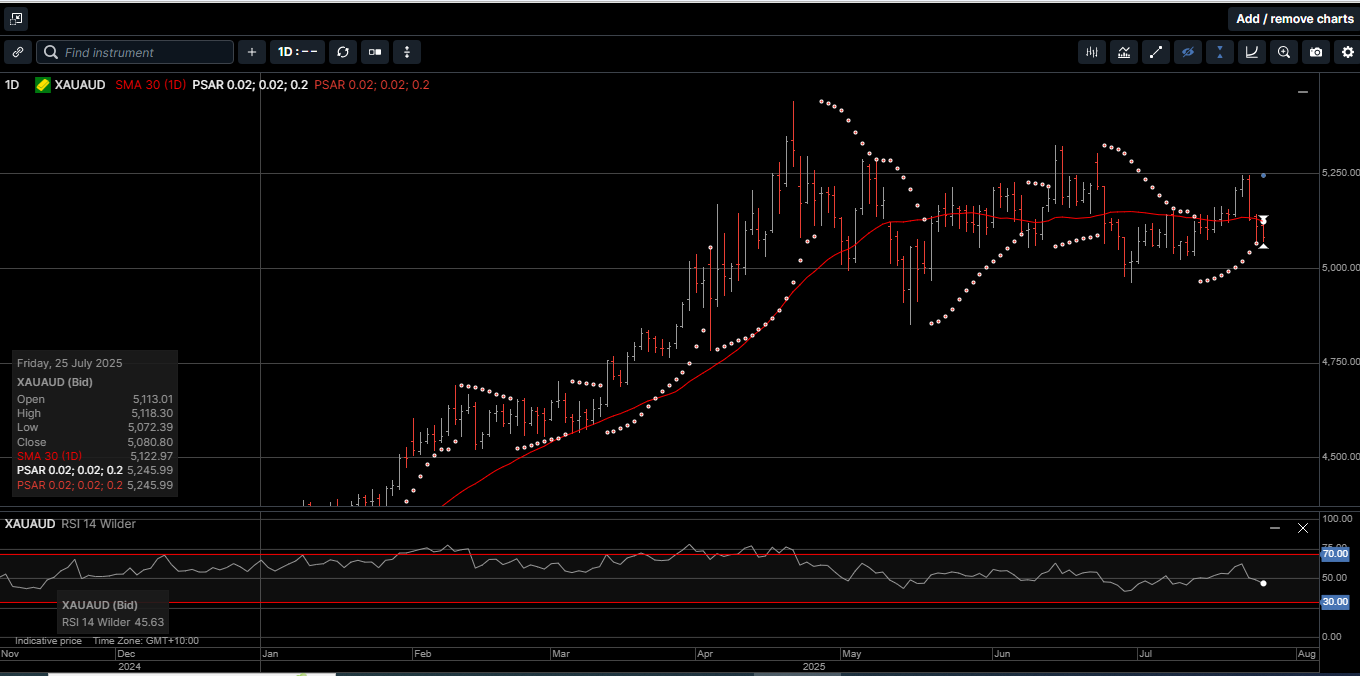1360x676 pixels.
Task: Click the XAUAUD gold instrument icon
Action: point(43,85)
